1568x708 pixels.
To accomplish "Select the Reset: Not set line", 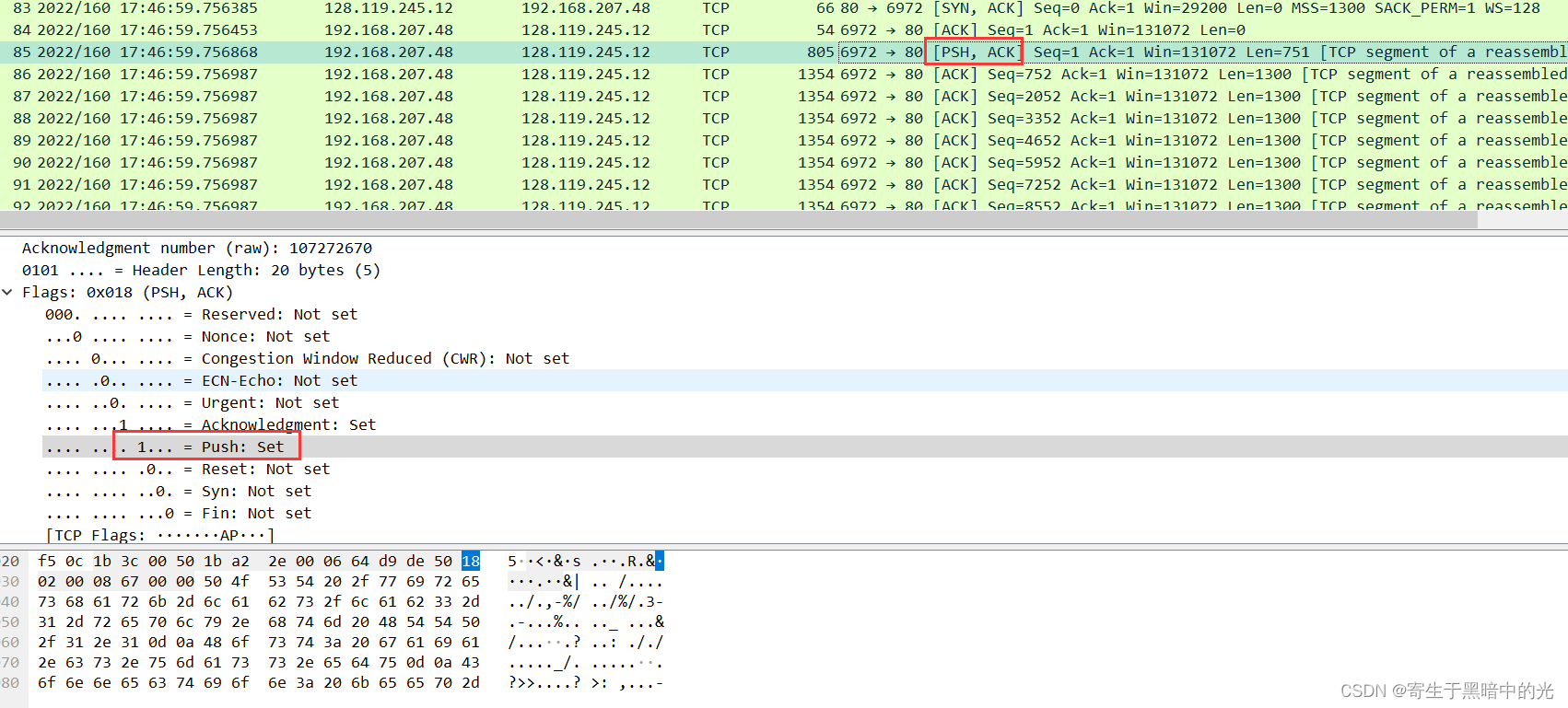I will click(x=187, y=470).
